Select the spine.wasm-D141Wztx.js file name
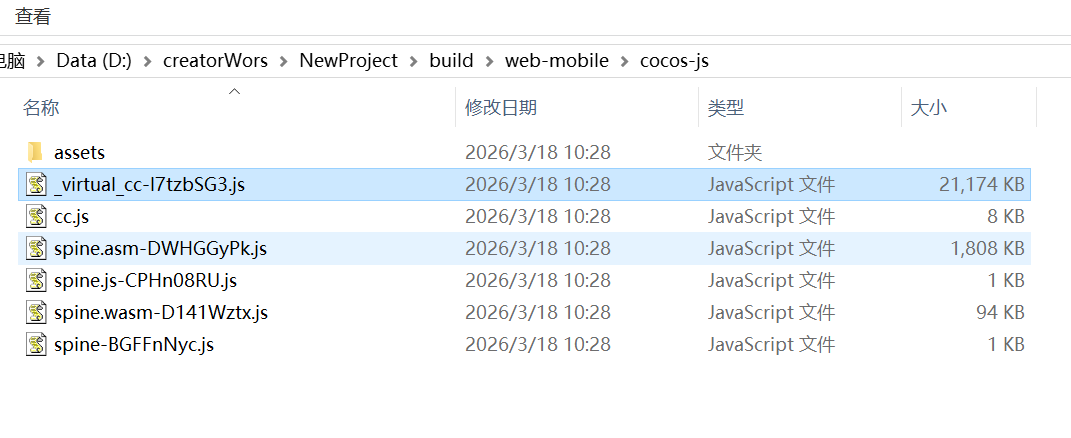1071x438 pixels. click(x=161, y=312)
